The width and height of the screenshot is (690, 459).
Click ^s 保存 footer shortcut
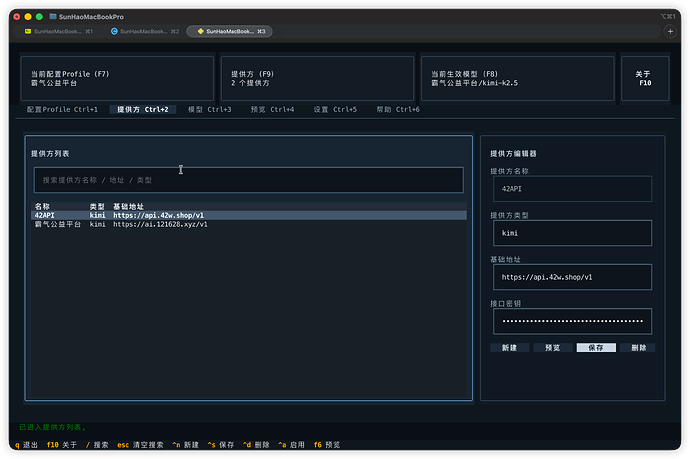click(x=220, y=445)
